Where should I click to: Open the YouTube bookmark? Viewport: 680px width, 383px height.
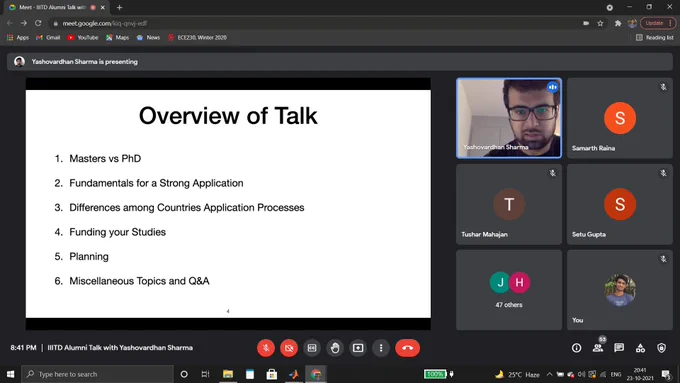83,38
